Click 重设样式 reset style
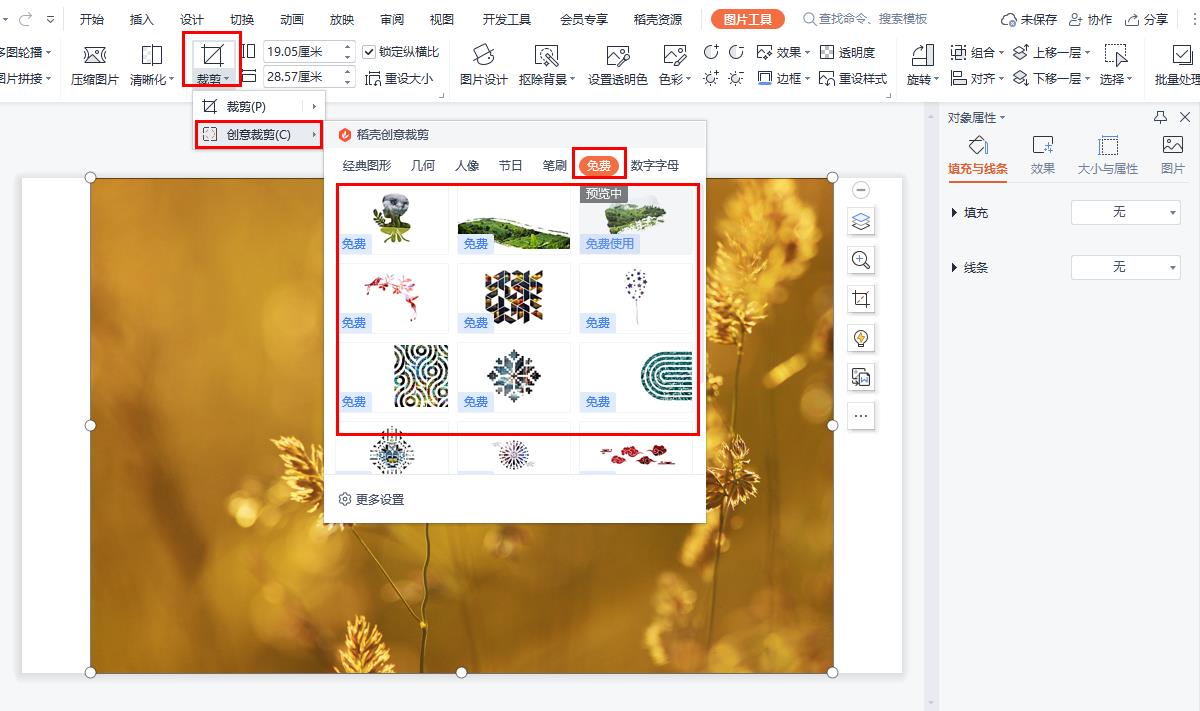The height and width of the screenshot is (711, 1200). (853, 78)
